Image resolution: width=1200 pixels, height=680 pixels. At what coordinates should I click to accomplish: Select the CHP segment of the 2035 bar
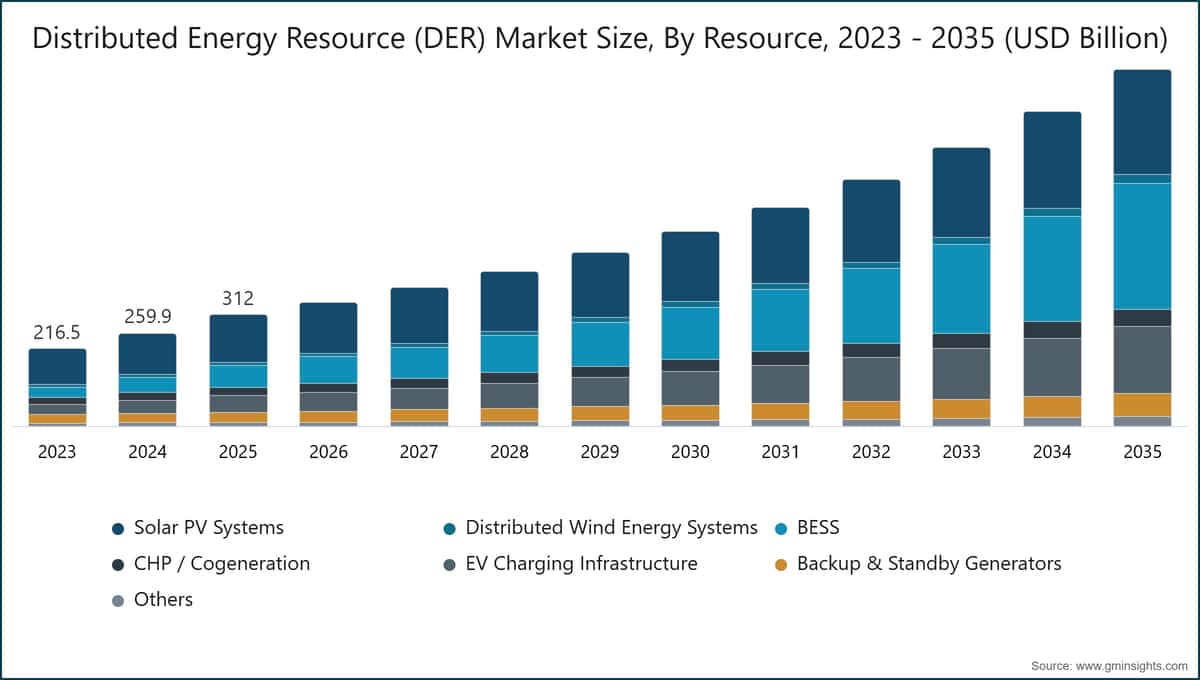click(x=1142, y=318)
